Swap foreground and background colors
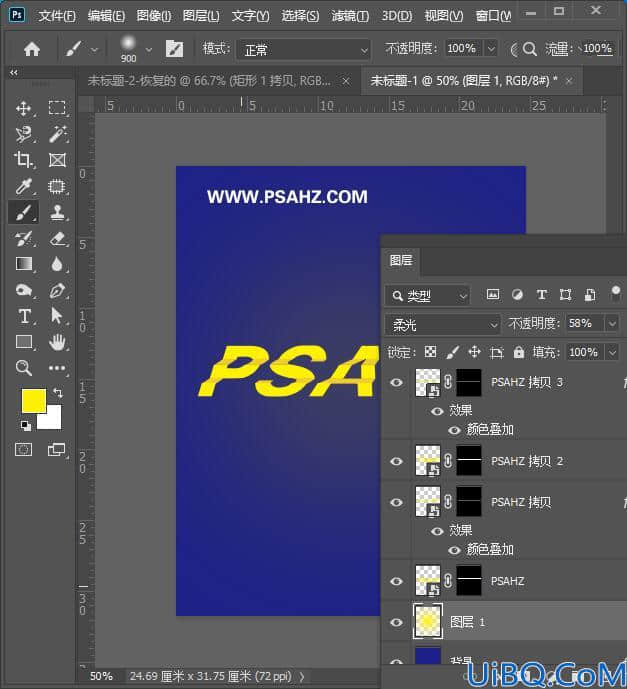Viewport: 627px width, 689px height. point(58,392)
